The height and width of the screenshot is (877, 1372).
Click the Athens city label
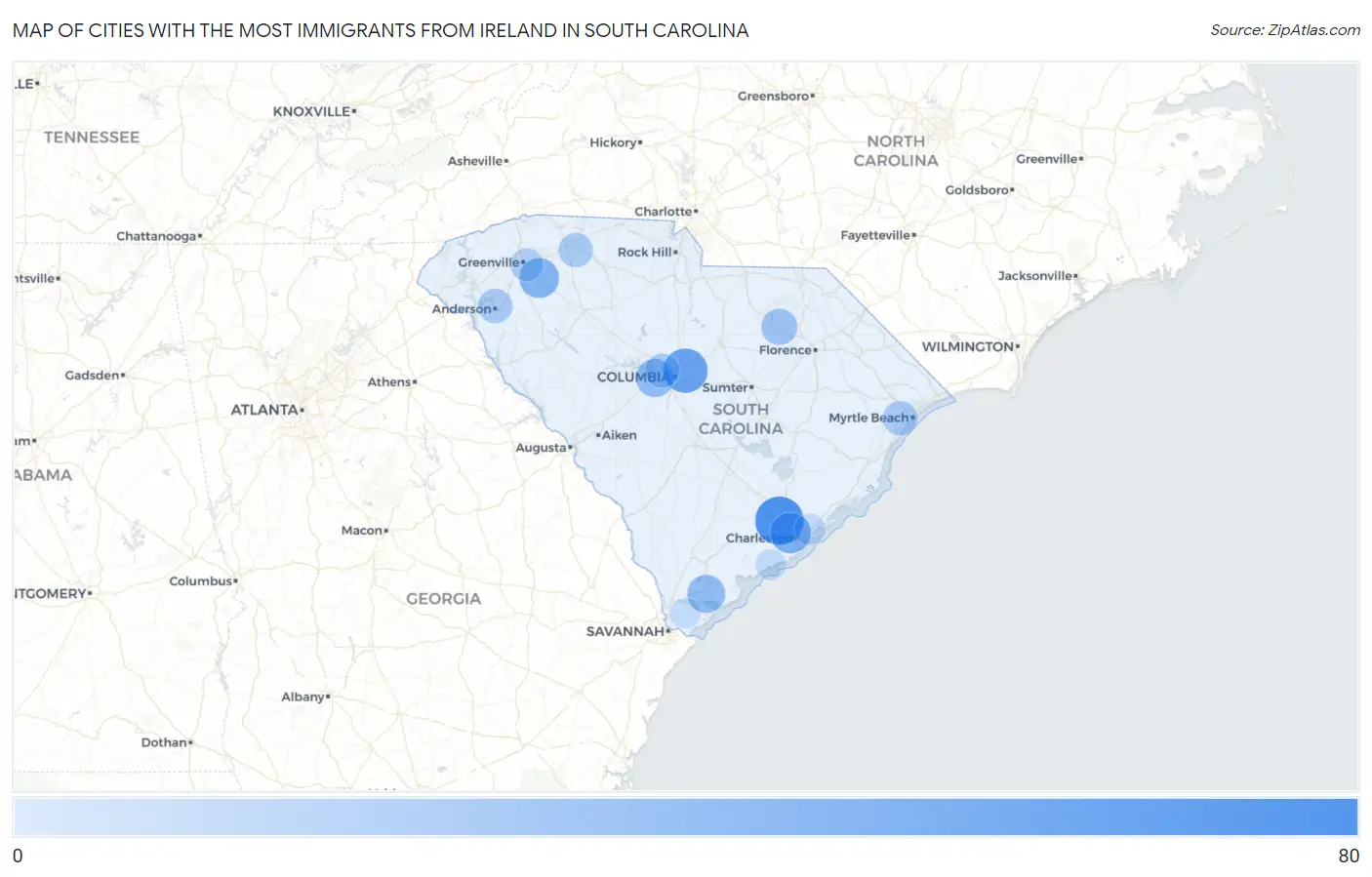pyautogui.click(x=391, y=382)
